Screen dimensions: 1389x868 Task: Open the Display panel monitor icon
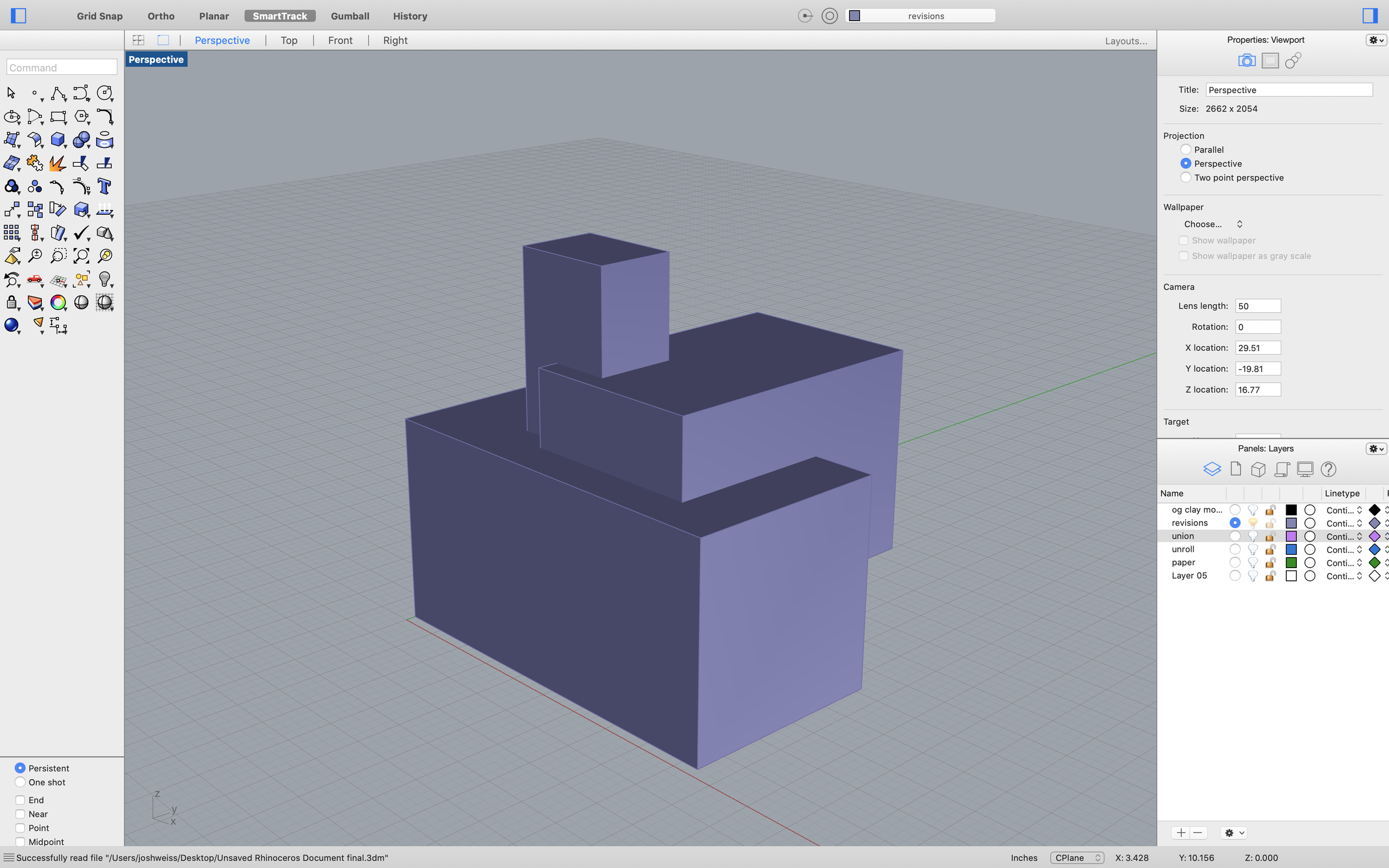(1305, 469)
